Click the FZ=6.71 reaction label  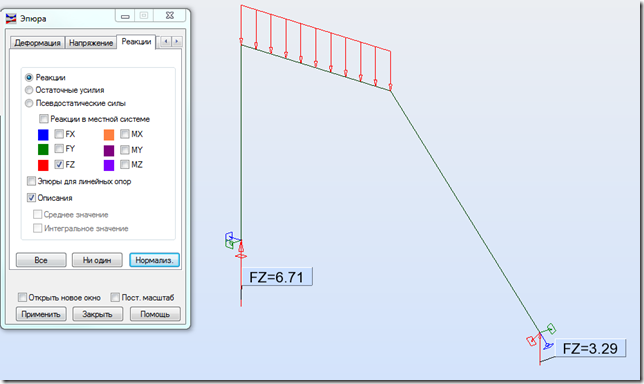pyautogui.click(x=276, y=277)
